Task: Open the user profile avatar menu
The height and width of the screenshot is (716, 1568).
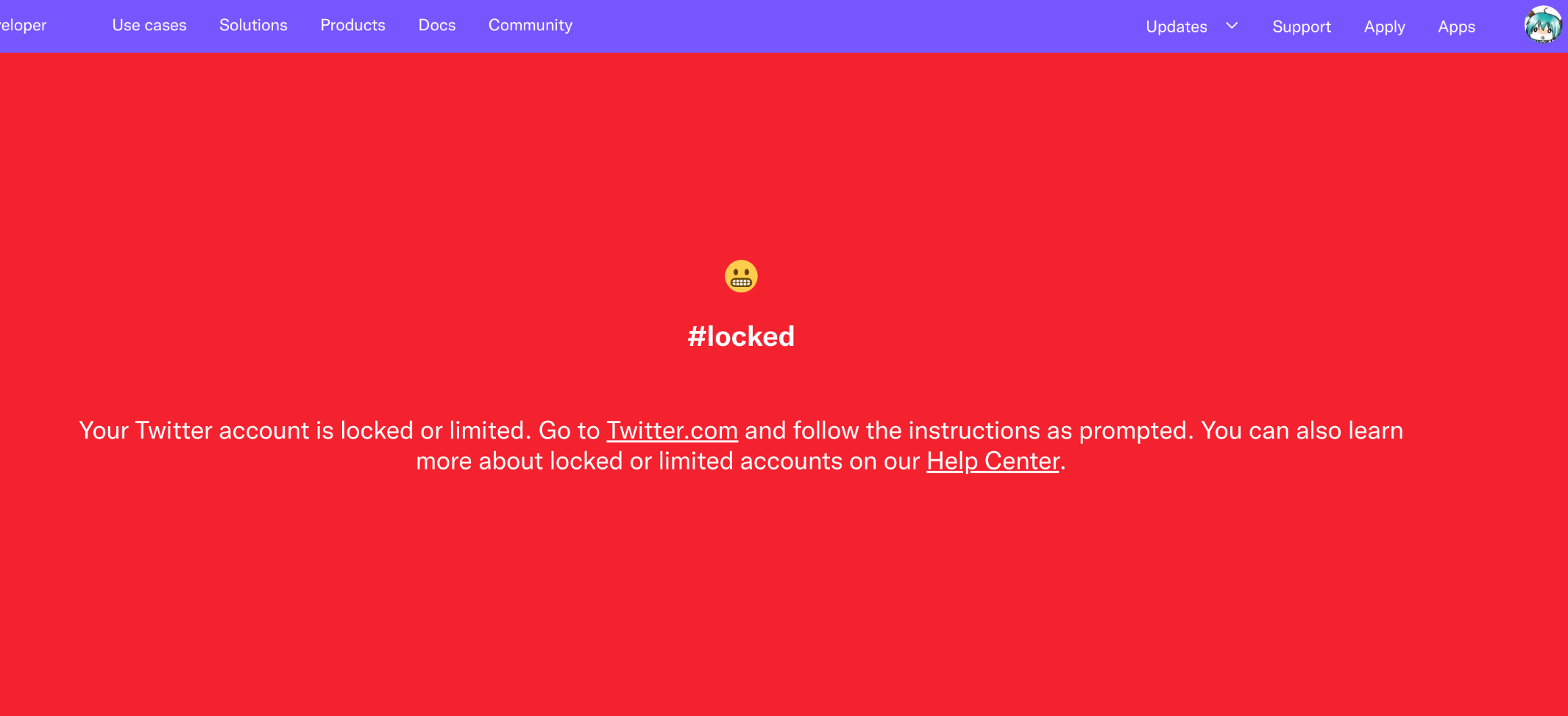Action: [x=1542, y=26]
